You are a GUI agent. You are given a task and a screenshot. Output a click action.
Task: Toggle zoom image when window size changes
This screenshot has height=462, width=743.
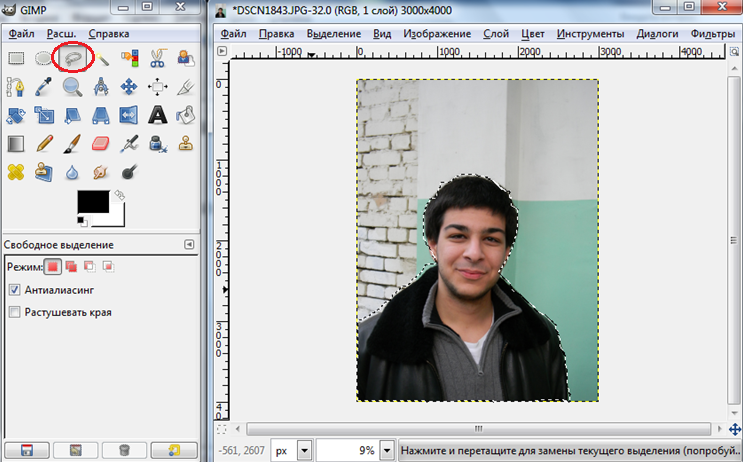click(734, 51)
